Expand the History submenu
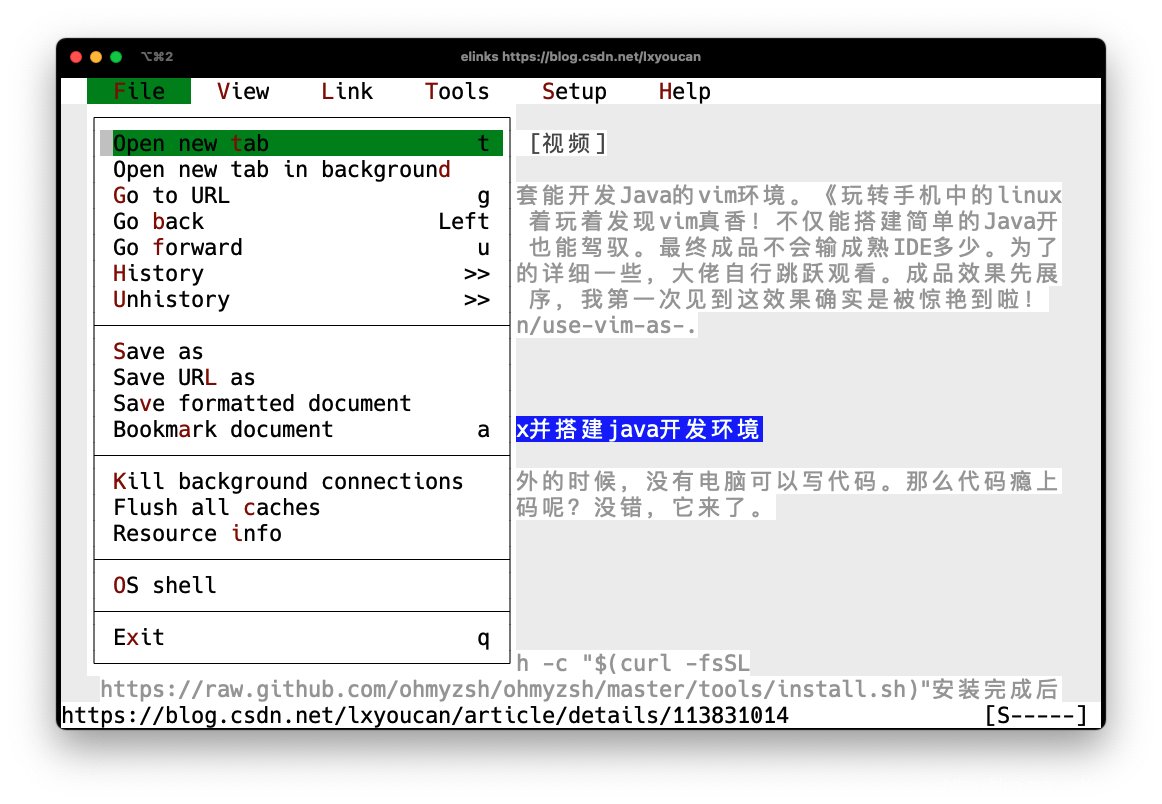 [302, 273]
